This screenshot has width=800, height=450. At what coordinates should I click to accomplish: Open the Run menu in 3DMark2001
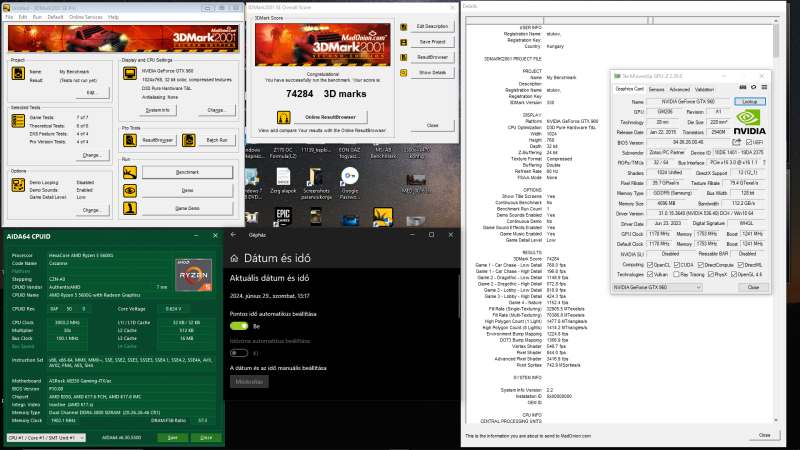point(37,17)
